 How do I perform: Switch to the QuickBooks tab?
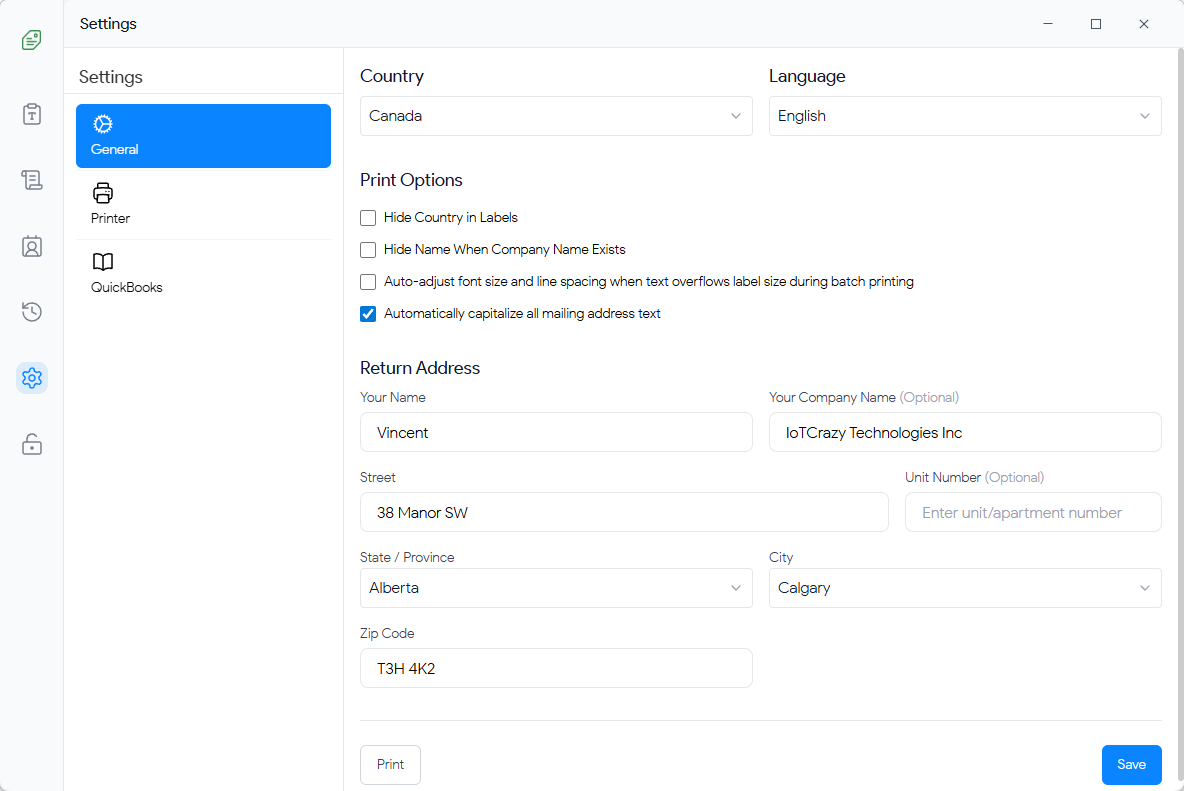[x=126, y=273]
